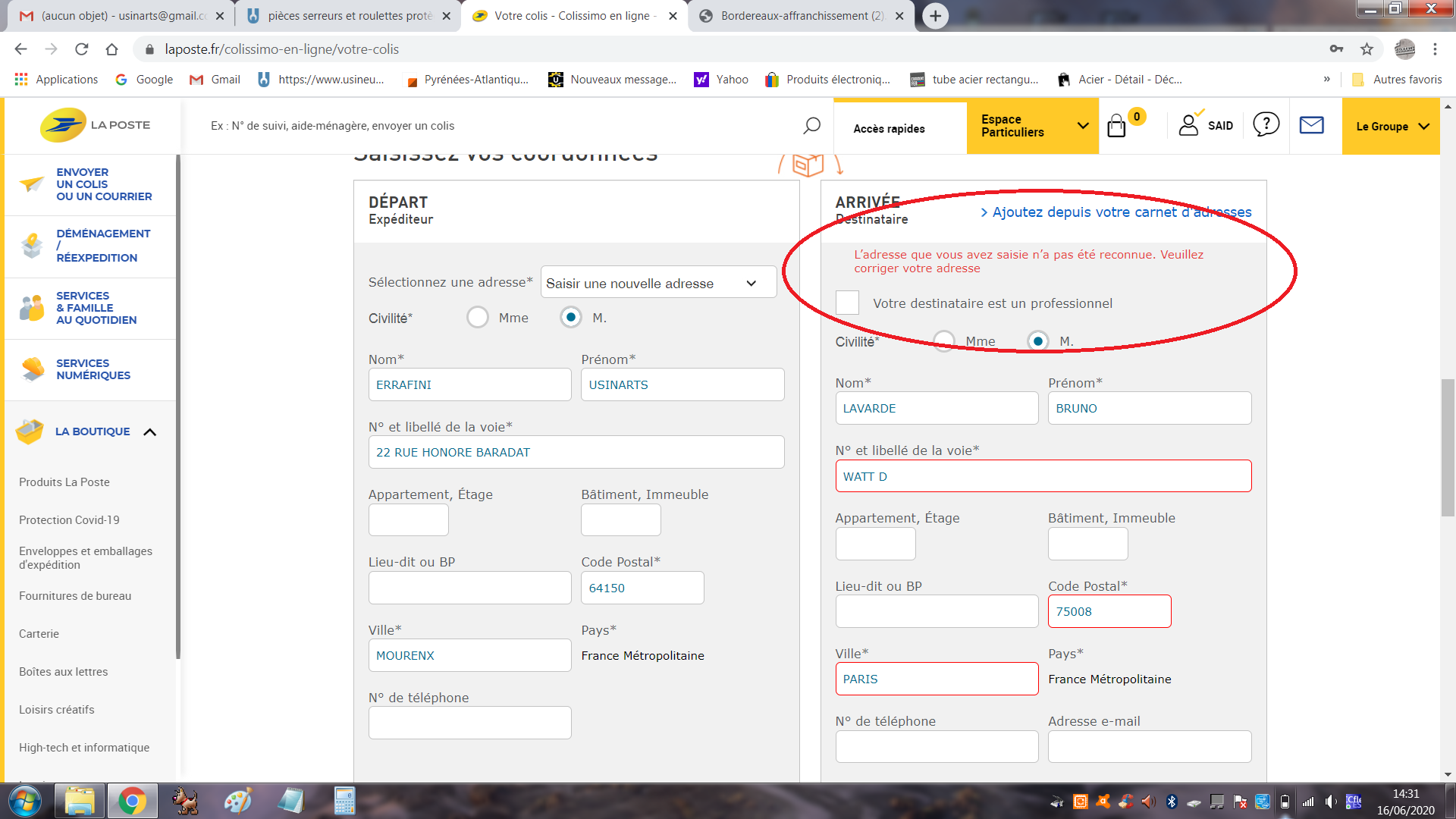This screenshot has width=1456, height=819.
Task: Open the 'Produits La Poste' link
Action: [x=64, y=482]
